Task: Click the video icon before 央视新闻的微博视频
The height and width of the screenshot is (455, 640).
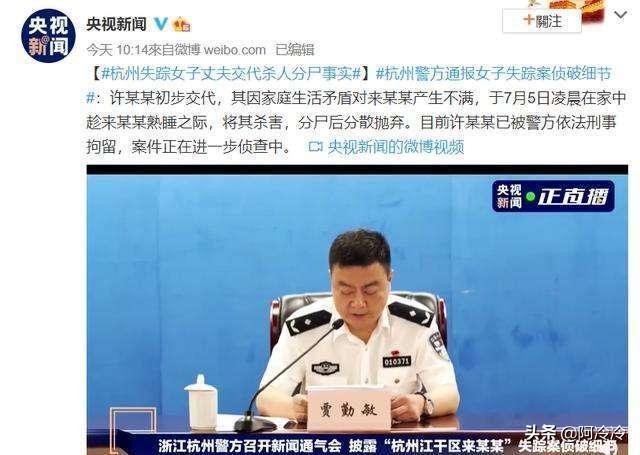Action: coord(316,146)
